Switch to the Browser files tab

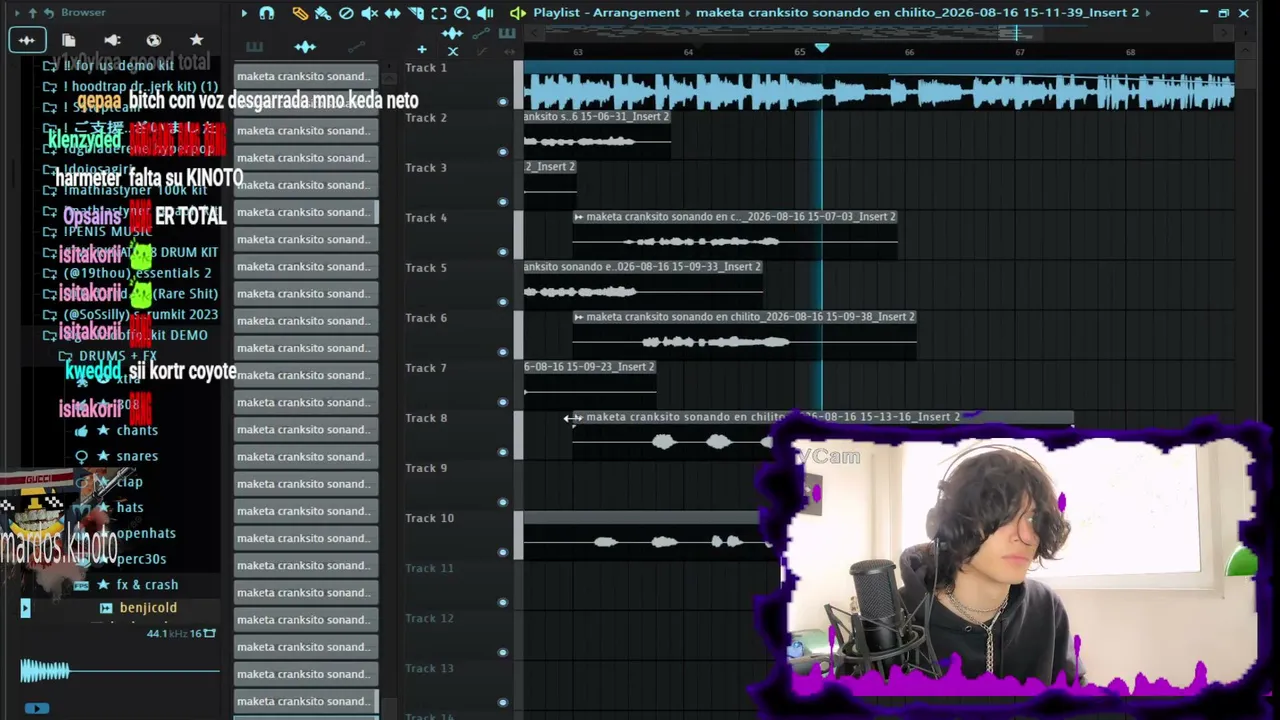[x=69, y=40]
